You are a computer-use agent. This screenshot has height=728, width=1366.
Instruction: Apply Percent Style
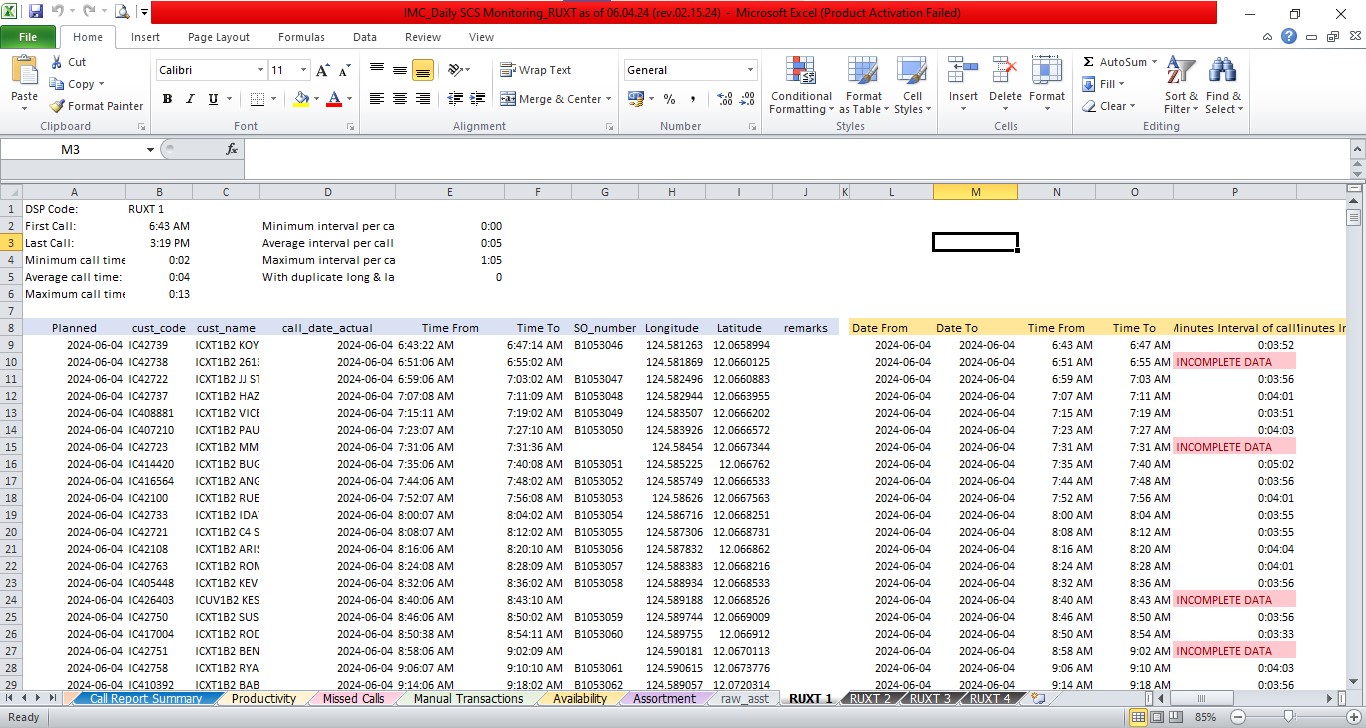pyautogui.click(x=669, y=99)
